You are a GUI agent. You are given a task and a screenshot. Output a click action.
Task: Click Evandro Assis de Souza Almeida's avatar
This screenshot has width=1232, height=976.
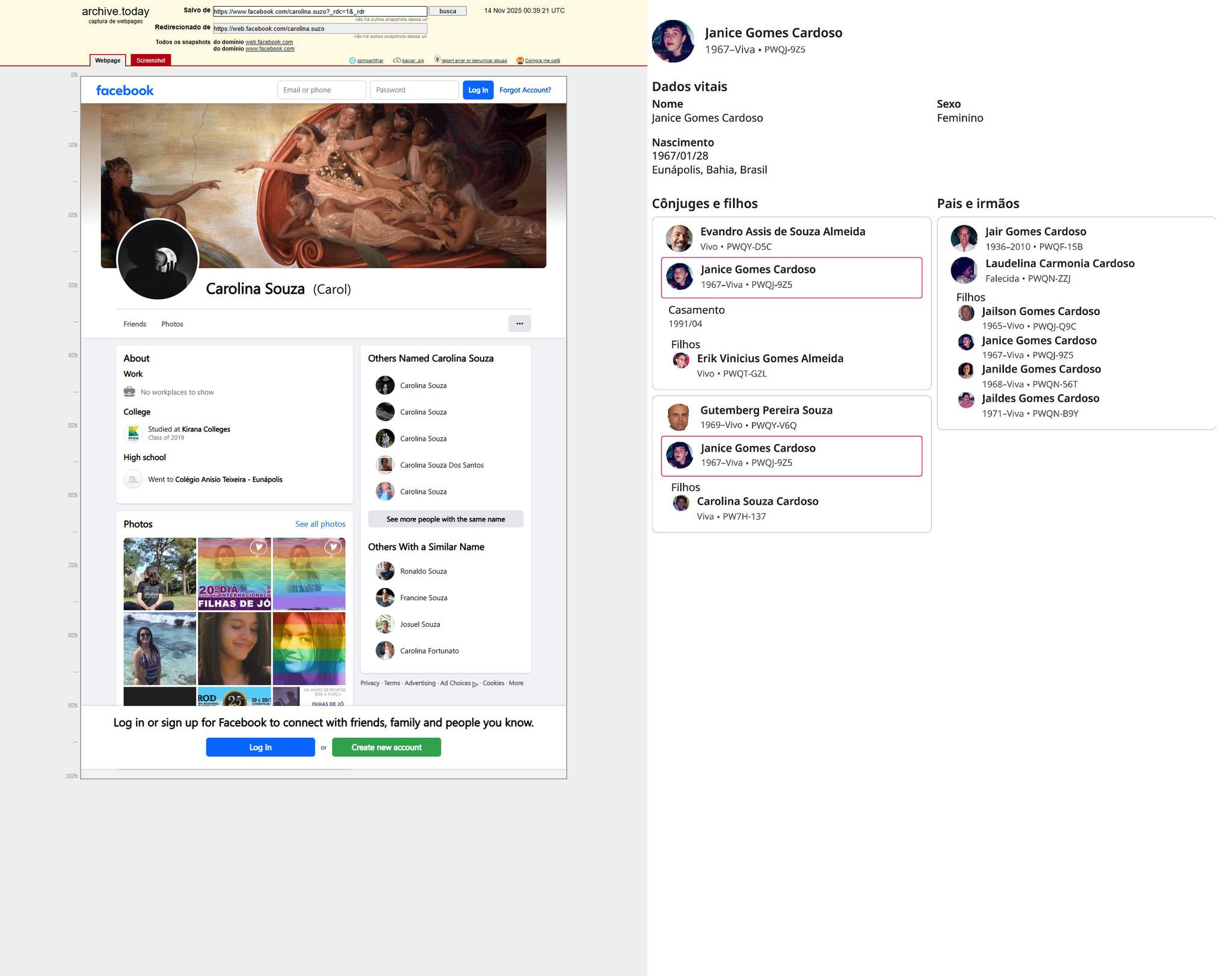[x=679, y=238]
